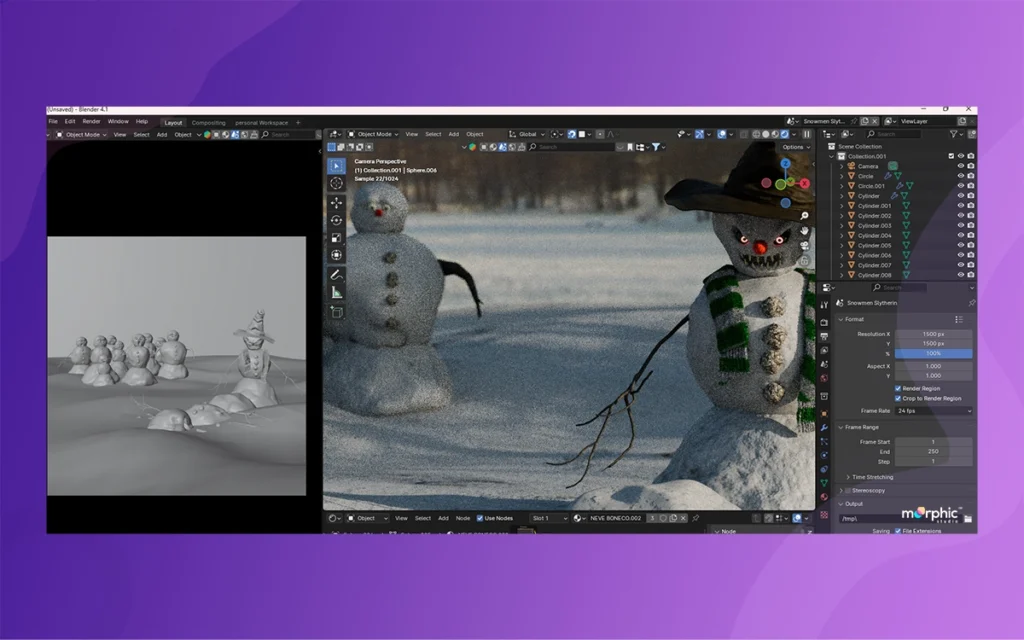This screenshot has width=1024, height=640.
Task: Select the 3D Cursor tool
Action: click(x=336, y=184)
